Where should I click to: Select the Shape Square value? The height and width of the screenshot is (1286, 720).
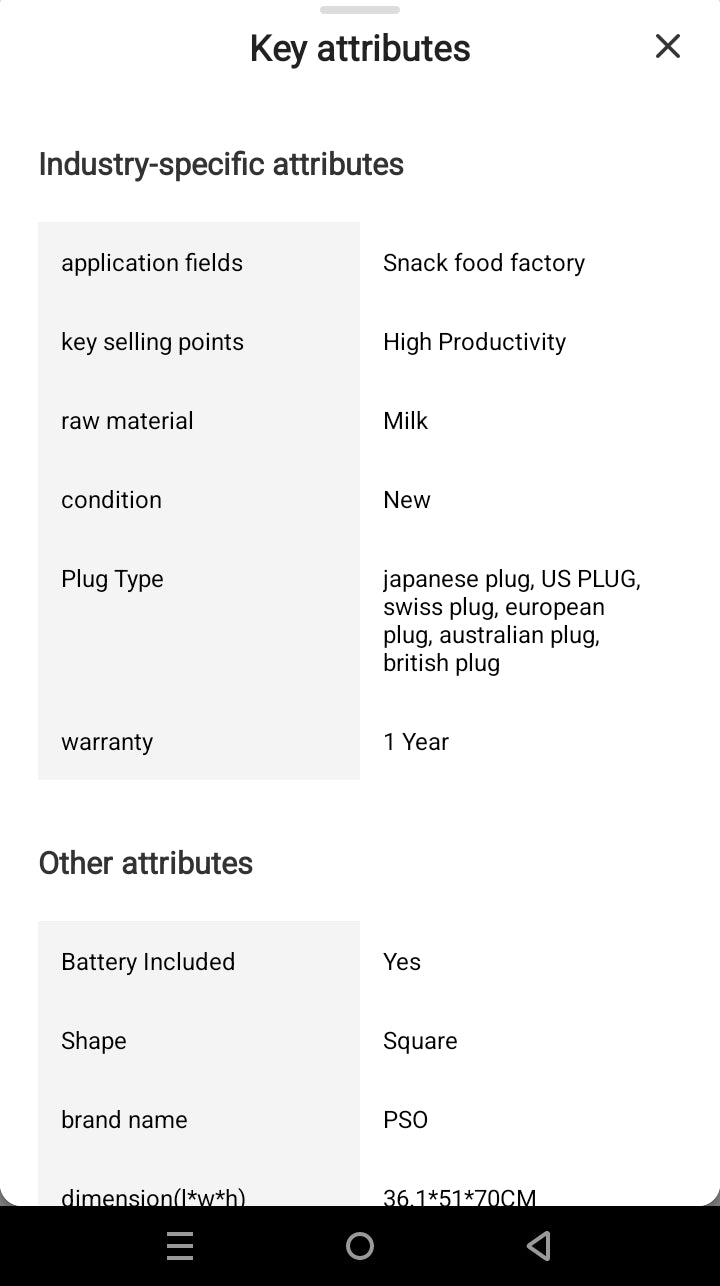420,1041
